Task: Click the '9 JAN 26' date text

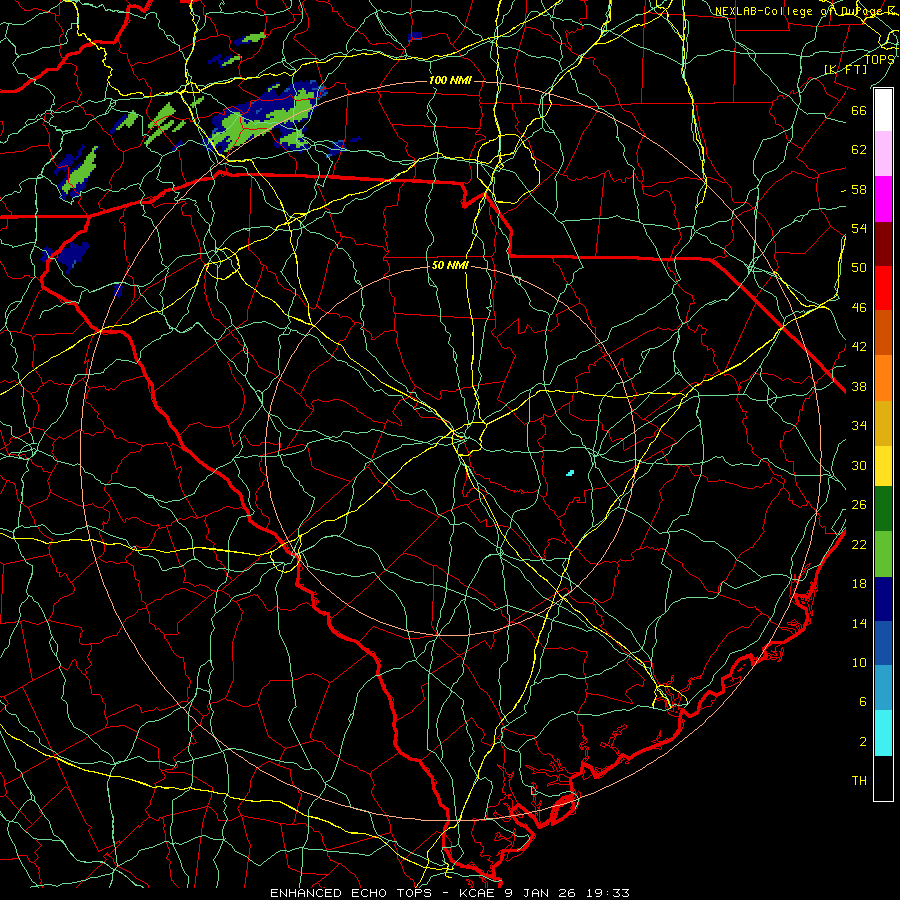Action: (x=540, y=893)
